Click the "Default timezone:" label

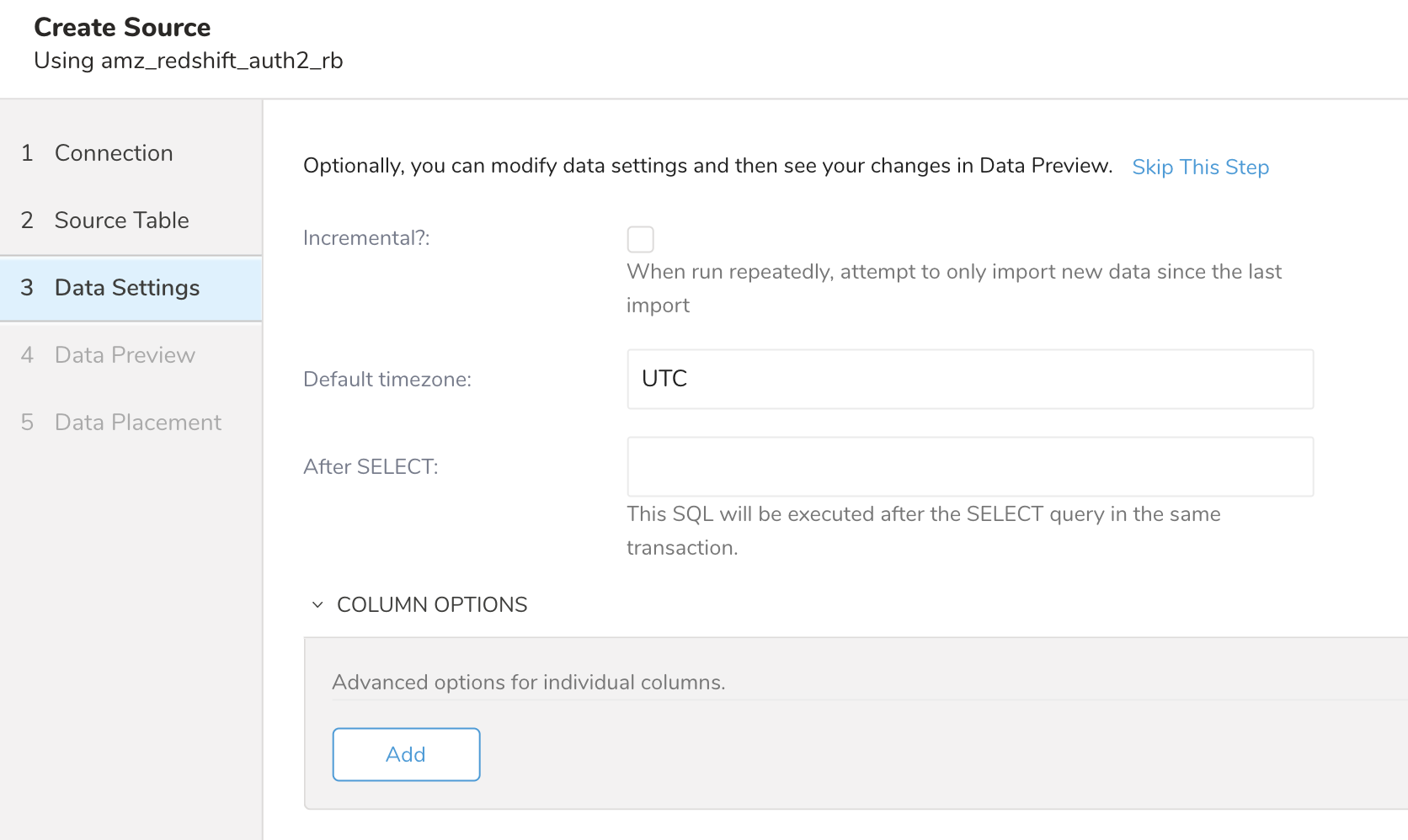point(387,380)
